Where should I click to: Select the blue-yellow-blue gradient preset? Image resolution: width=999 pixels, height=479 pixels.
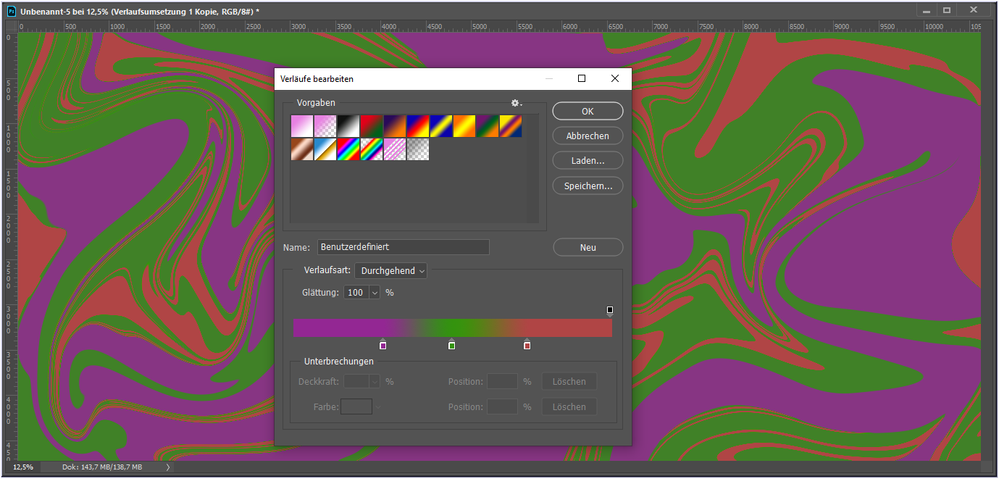tap(441, 126)
